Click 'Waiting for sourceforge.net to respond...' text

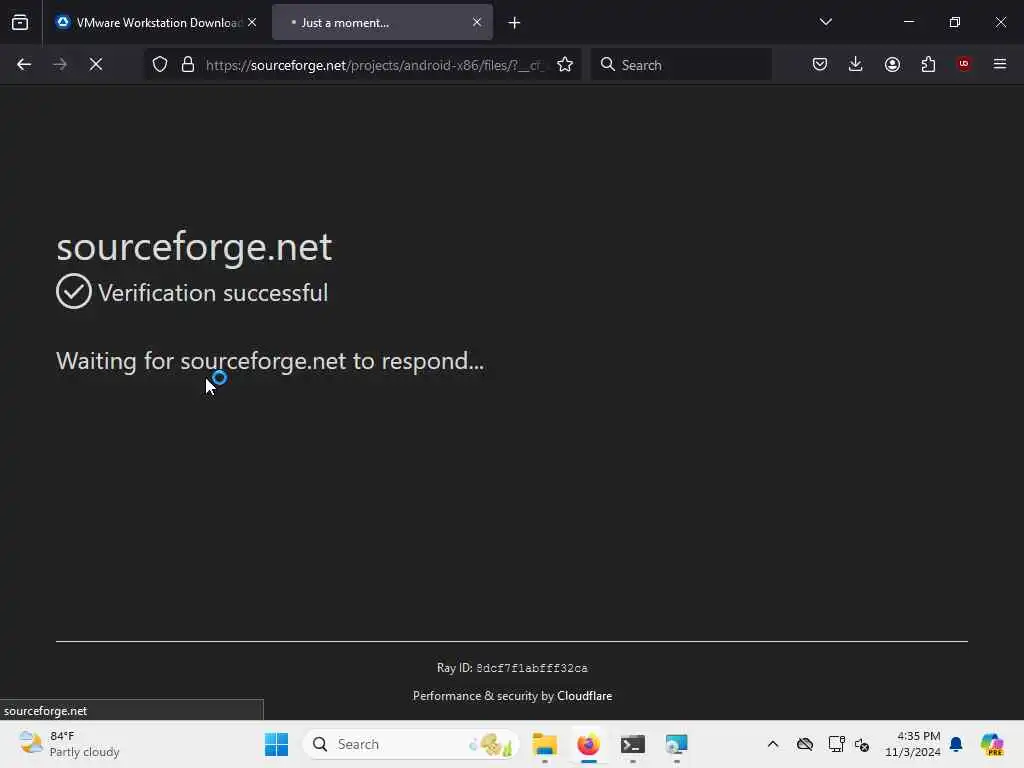click(270, 361)
